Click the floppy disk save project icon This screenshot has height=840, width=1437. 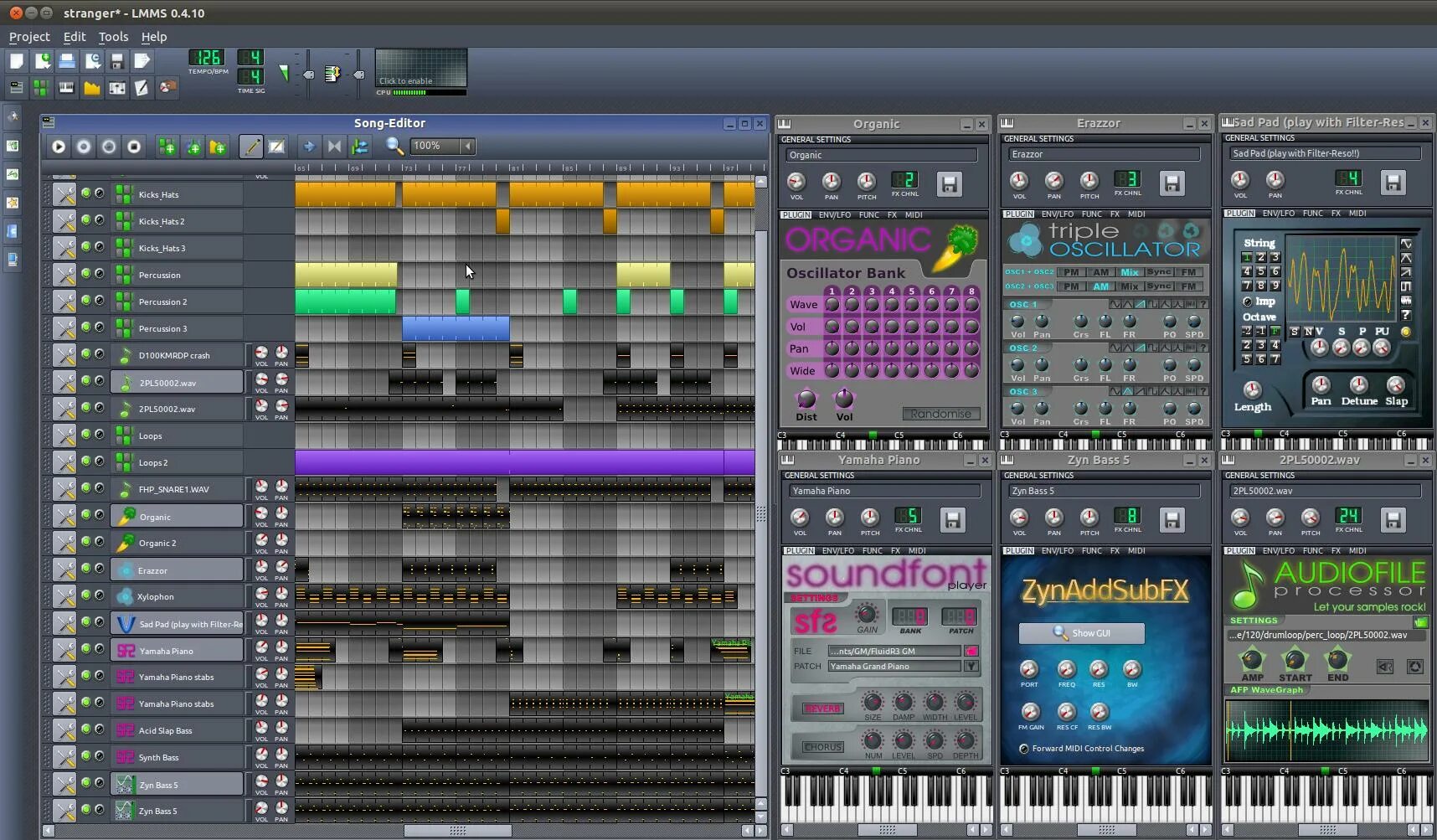coord(117,61)
